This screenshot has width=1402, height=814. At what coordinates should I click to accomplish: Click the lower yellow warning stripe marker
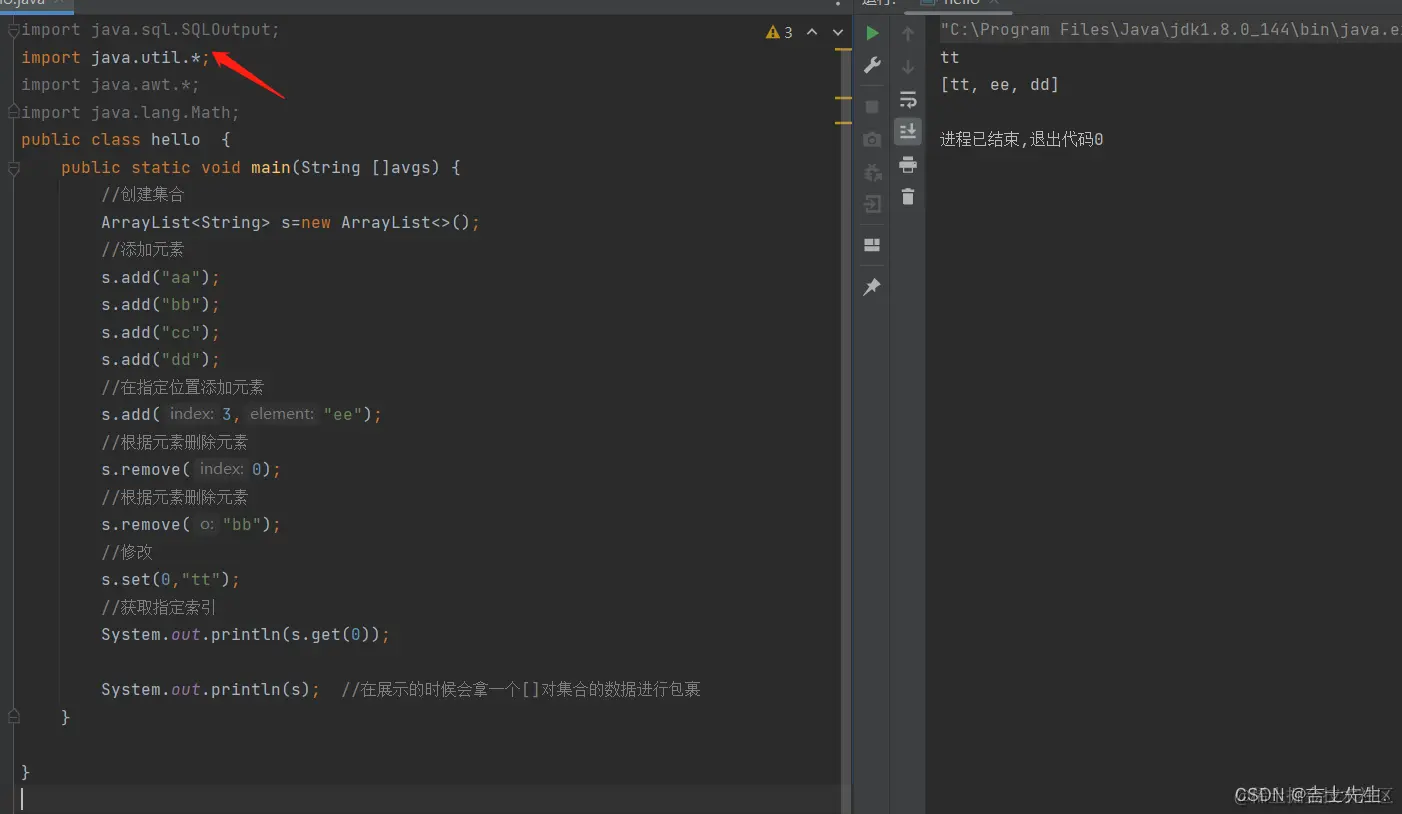click(843, 123)
